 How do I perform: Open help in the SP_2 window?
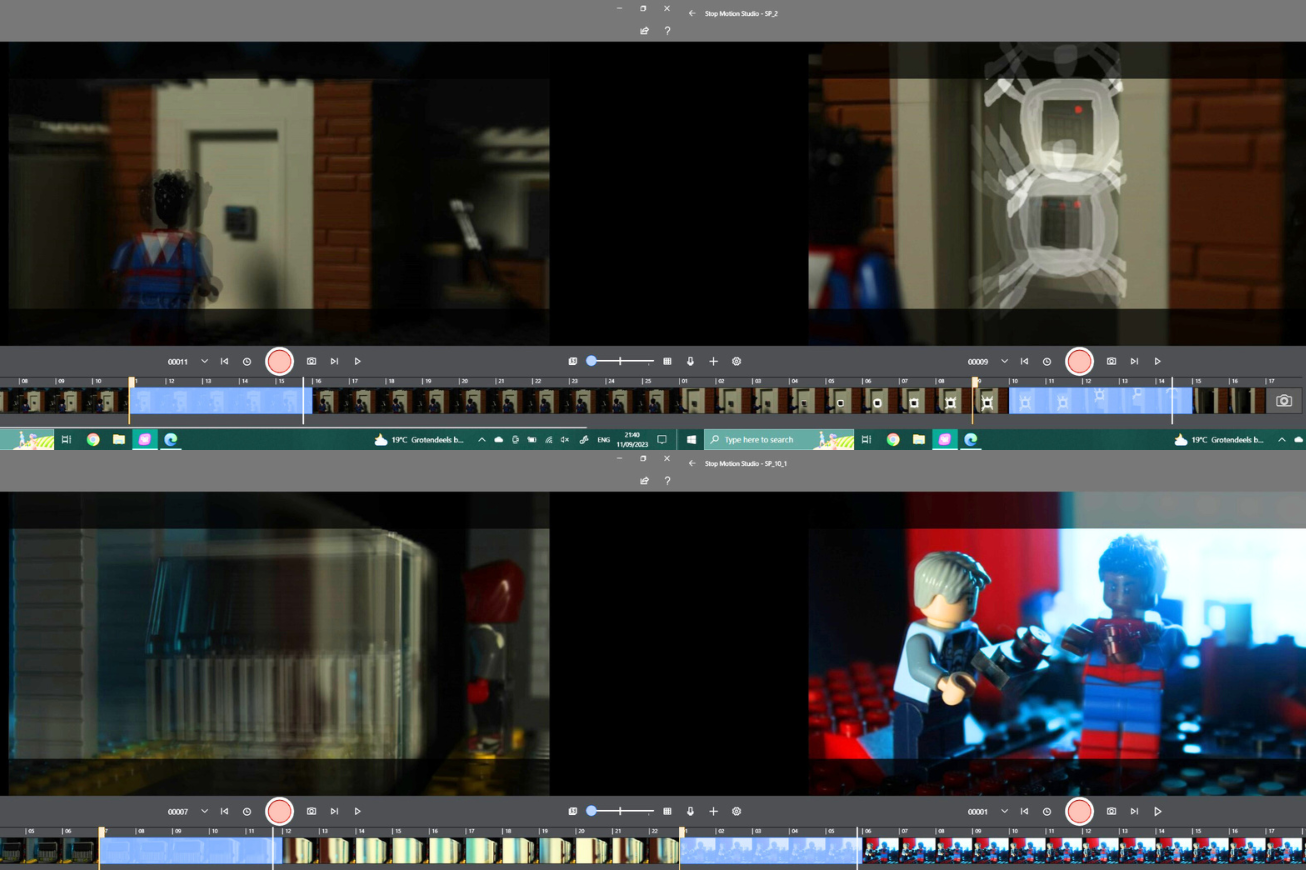[x=667, y=31]
